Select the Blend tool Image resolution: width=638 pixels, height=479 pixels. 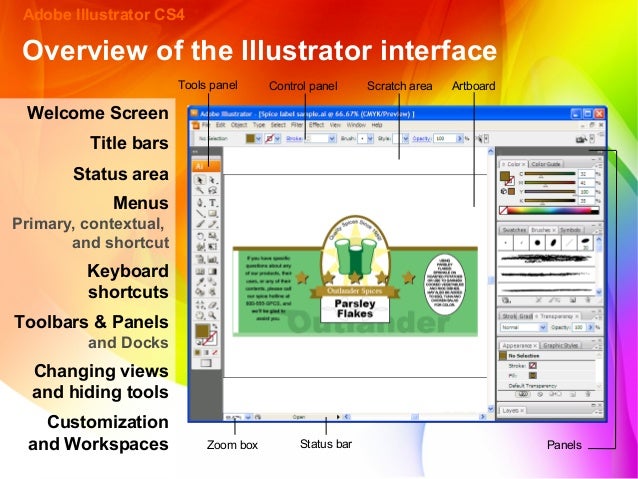coord(212,282)
